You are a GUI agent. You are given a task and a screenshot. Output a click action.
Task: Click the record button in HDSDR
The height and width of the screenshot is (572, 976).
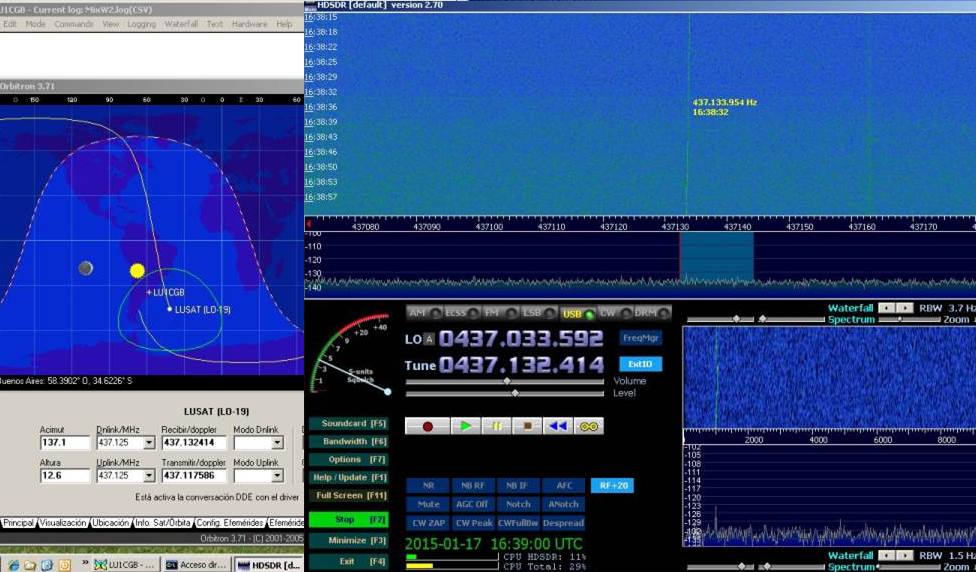tap(427, 426)
